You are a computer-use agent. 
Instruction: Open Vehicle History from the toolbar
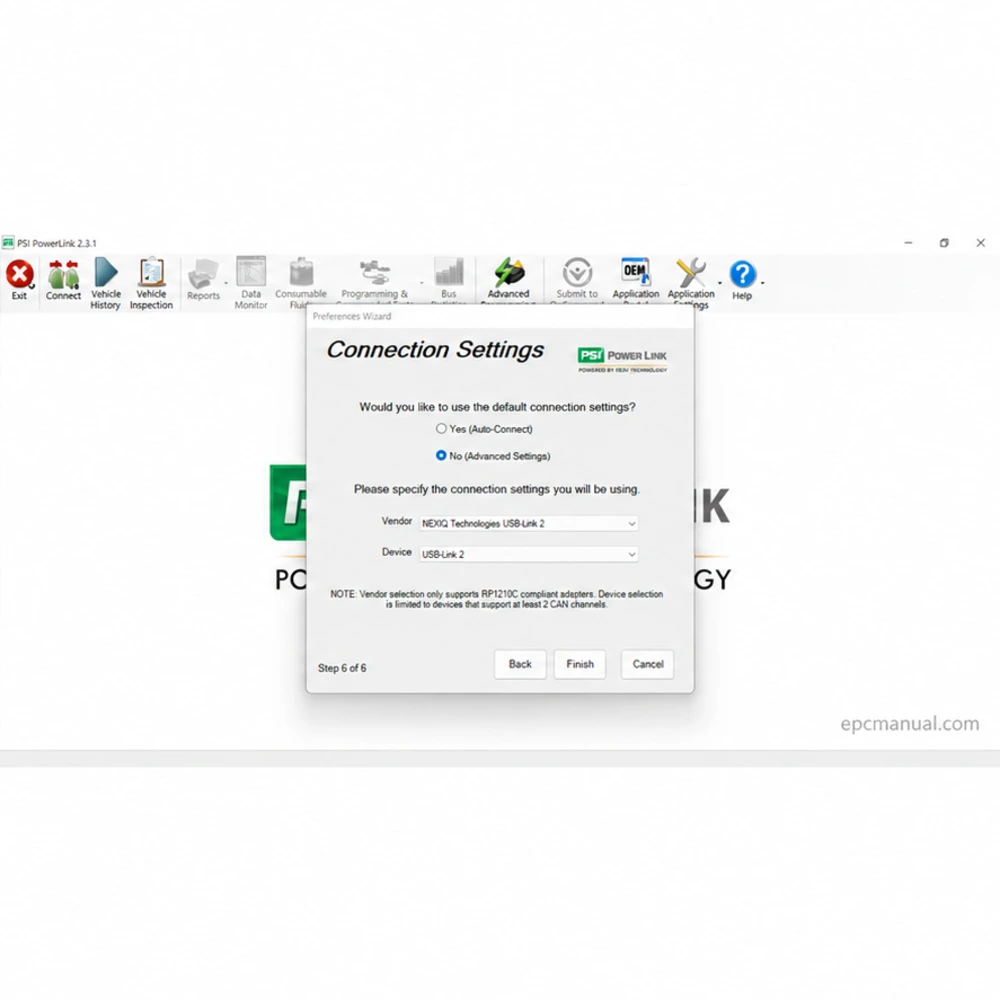tap(106, 273)
